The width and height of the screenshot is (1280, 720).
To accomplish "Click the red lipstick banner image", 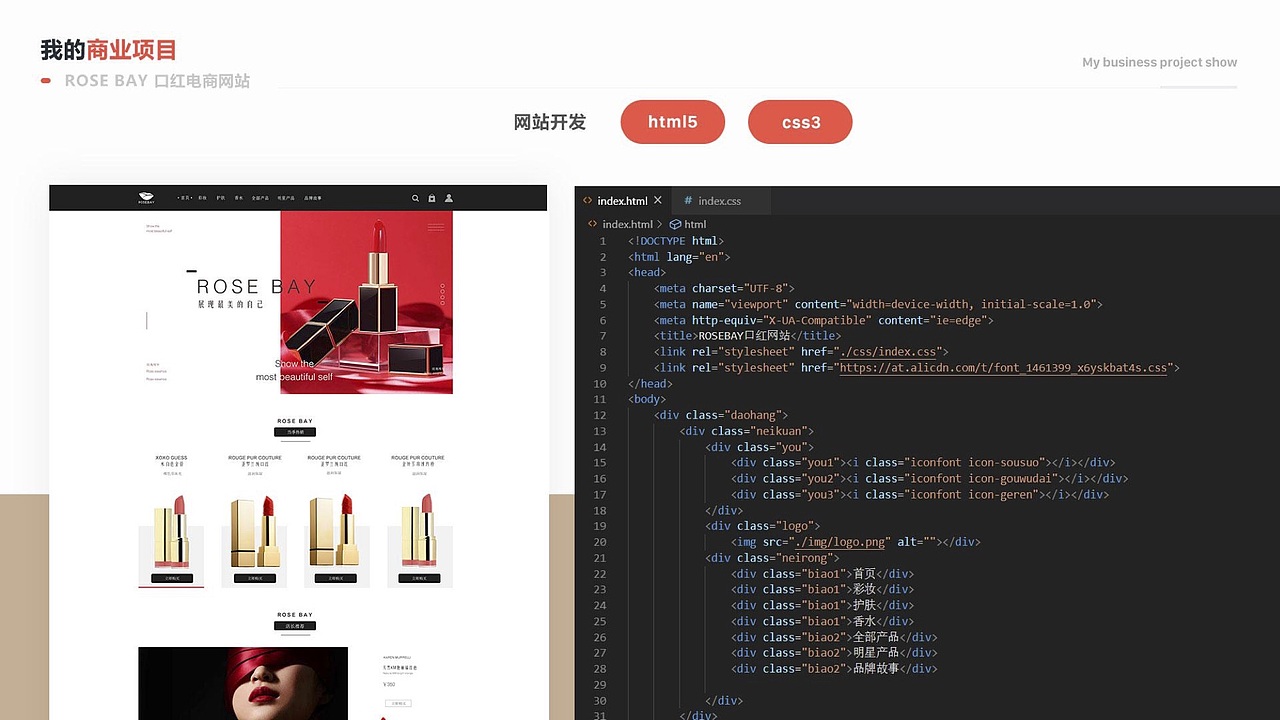I will coord(366,302).
